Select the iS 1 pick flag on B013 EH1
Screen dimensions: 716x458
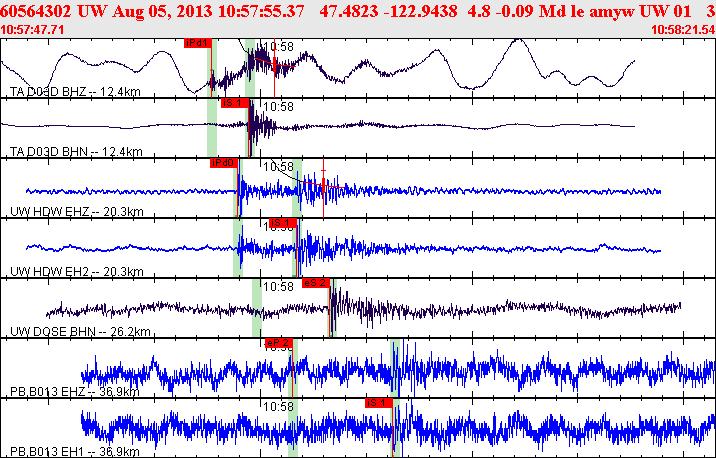coord(379,403)
